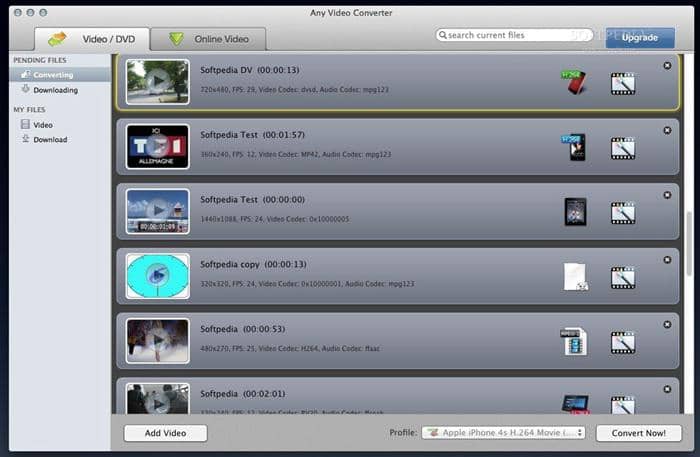The image size is (700, 457).
Task: Click the Add Video button
Action: point(165,433)
